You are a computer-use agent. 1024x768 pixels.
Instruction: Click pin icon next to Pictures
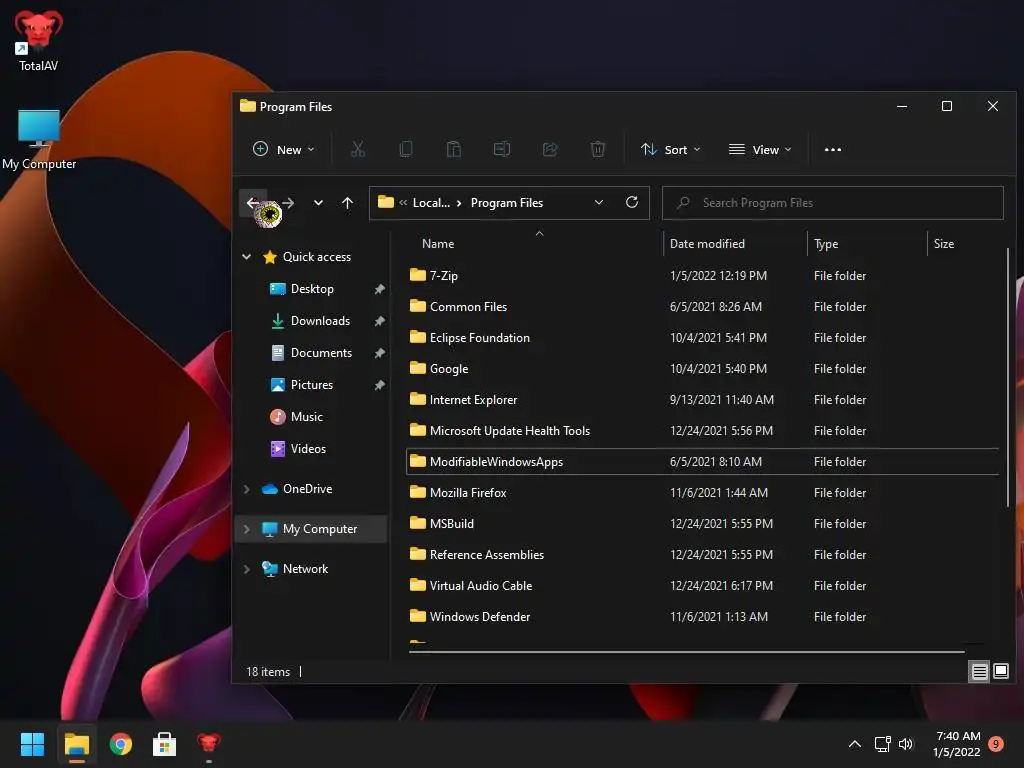pyautogui.click(x=379, y=385)
